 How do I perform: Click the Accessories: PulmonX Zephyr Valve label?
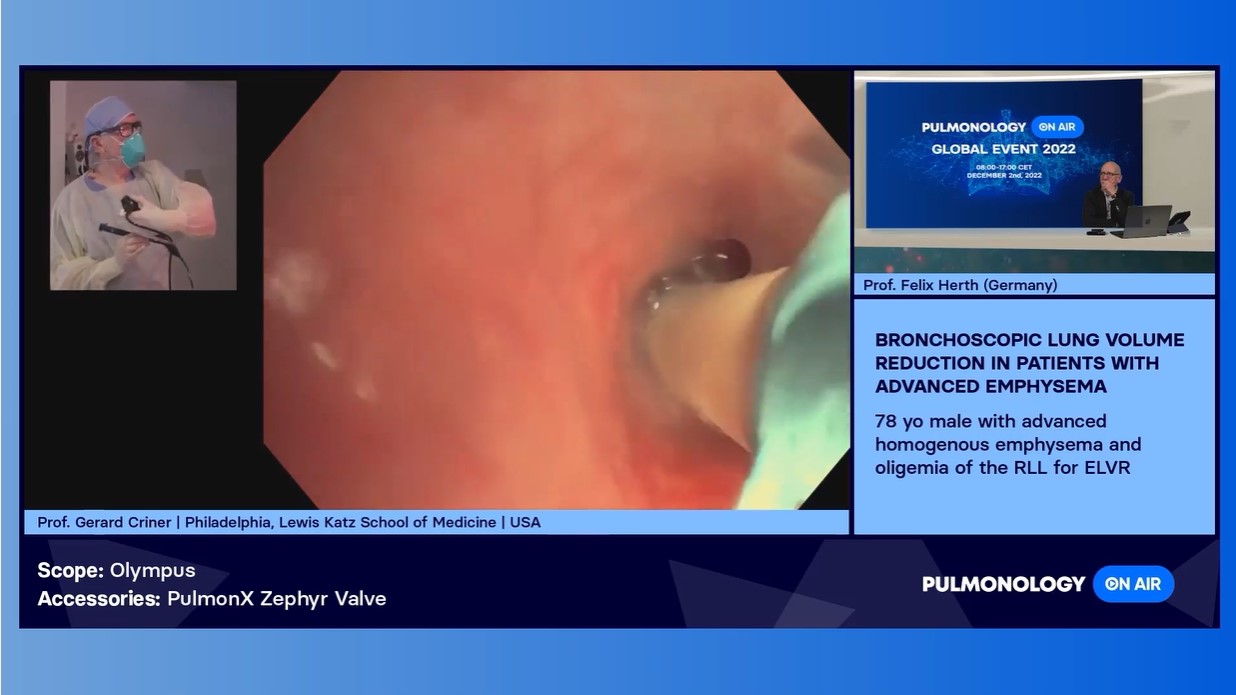tap(211, 598)
